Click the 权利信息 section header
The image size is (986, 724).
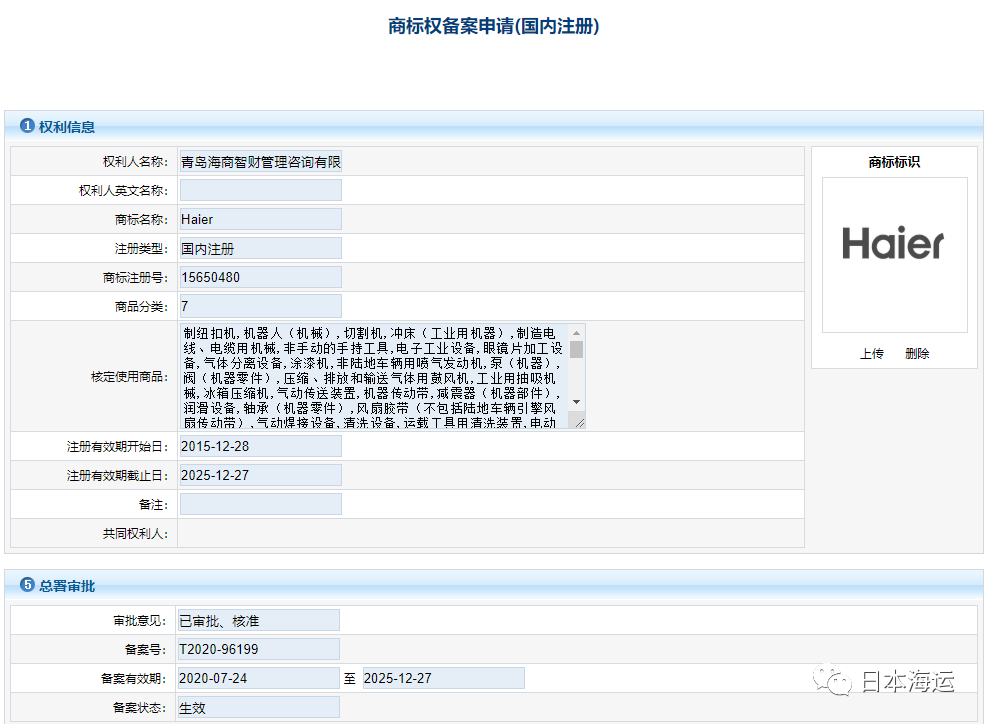(x=494, y=126)
